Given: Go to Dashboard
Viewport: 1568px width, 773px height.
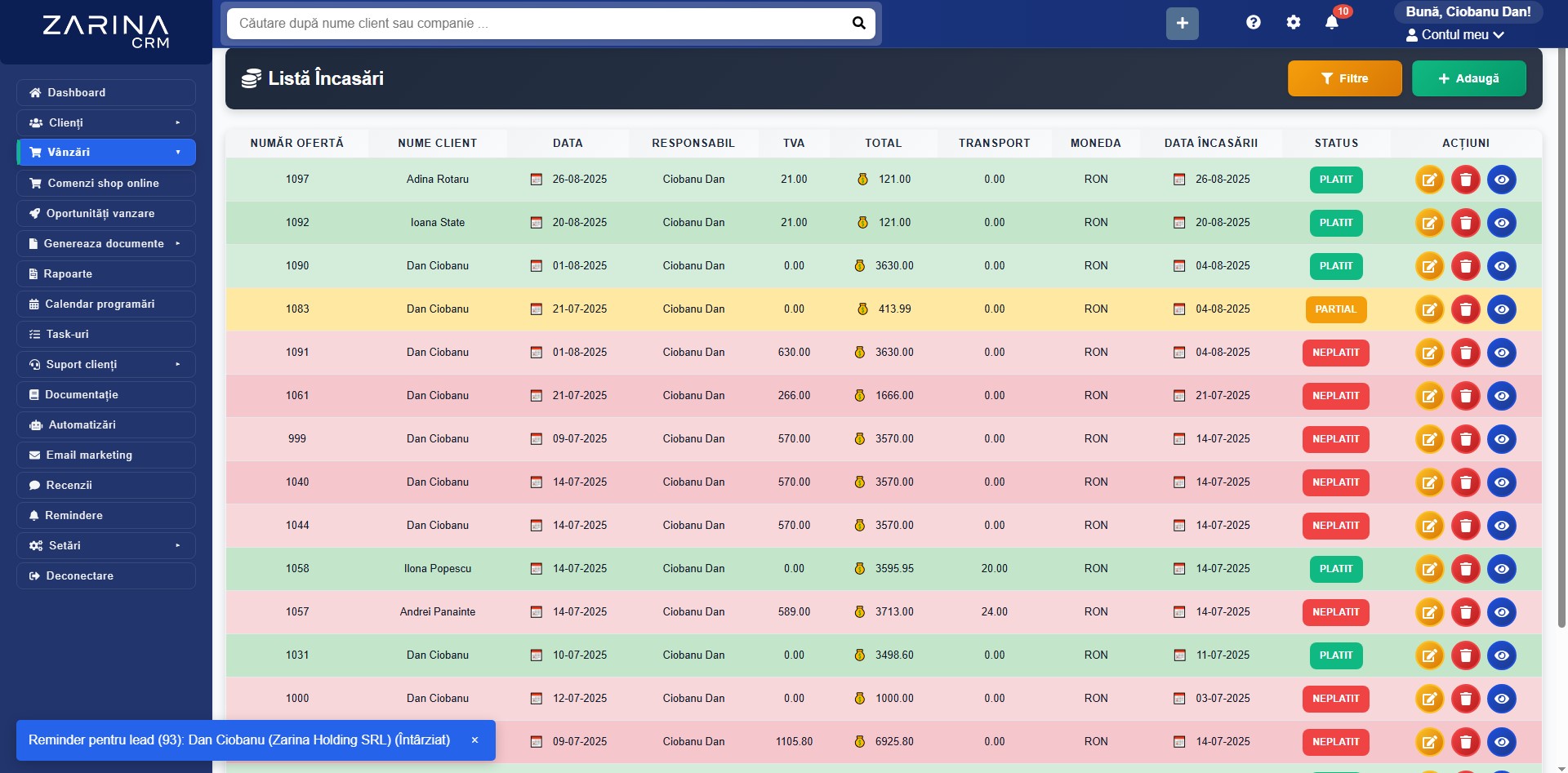Looking at the screenshot, I should point(106,92).
